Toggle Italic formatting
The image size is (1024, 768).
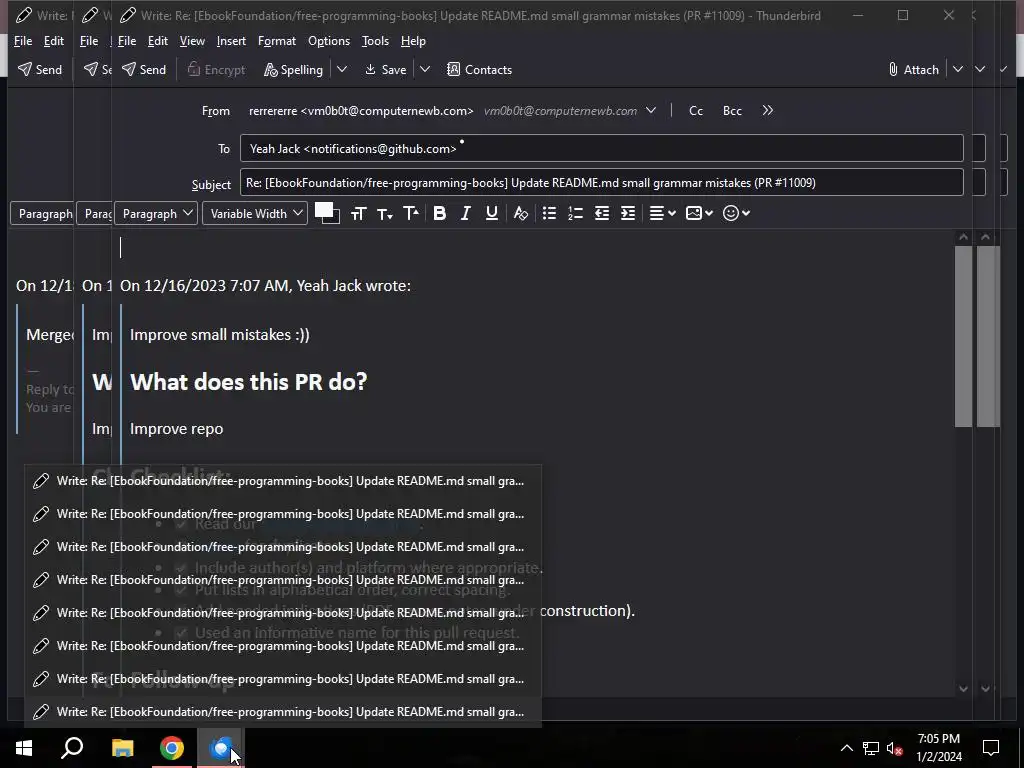point(466,214)
